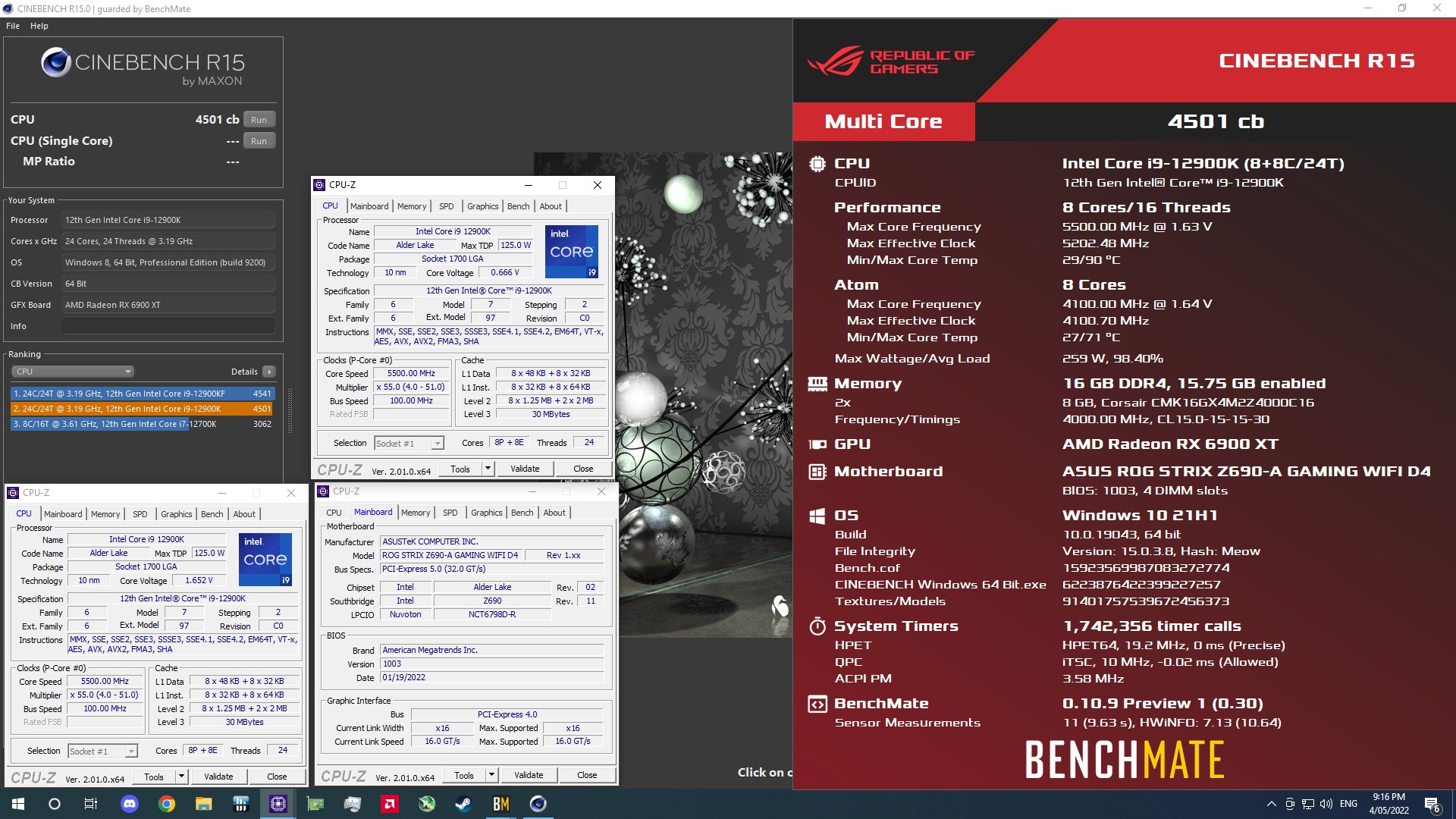1456x819 pixels.
Task: Open Graphics tab in bottom-left CPU-Z
Action: click(x=177, y=514)
